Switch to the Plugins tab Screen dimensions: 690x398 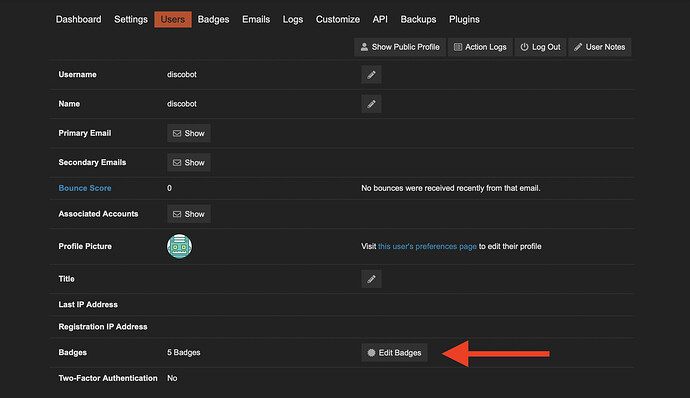464,19
